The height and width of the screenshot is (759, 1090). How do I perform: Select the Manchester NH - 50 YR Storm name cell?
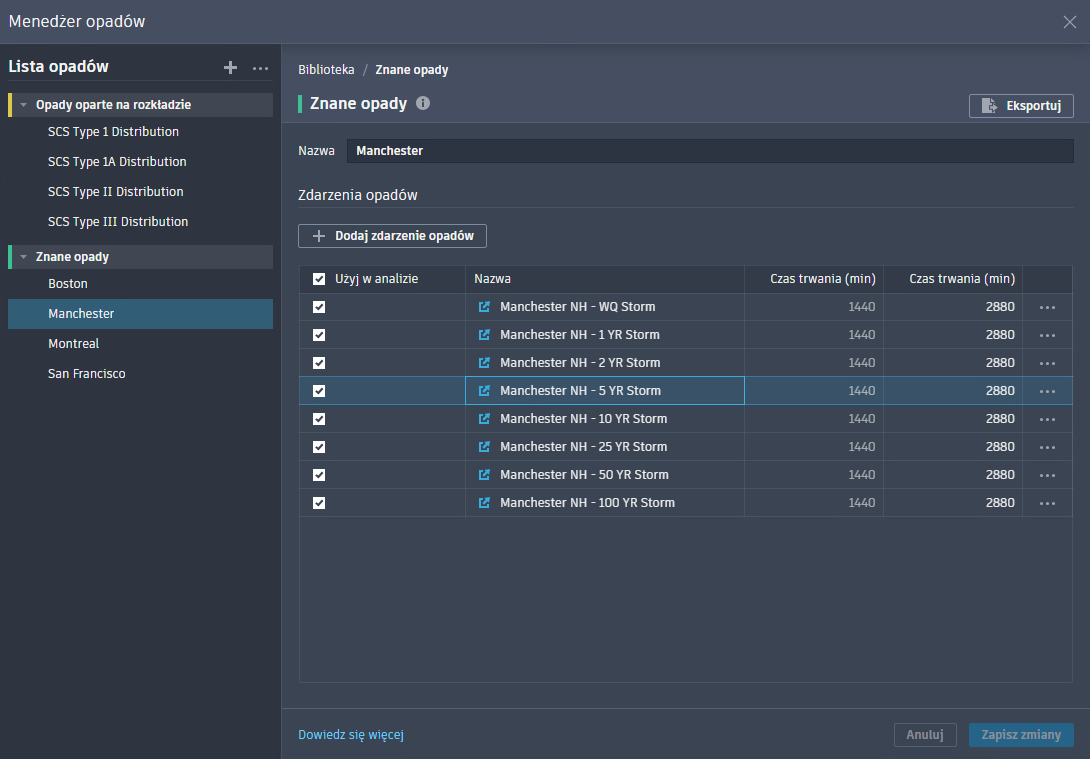[605, 475]
